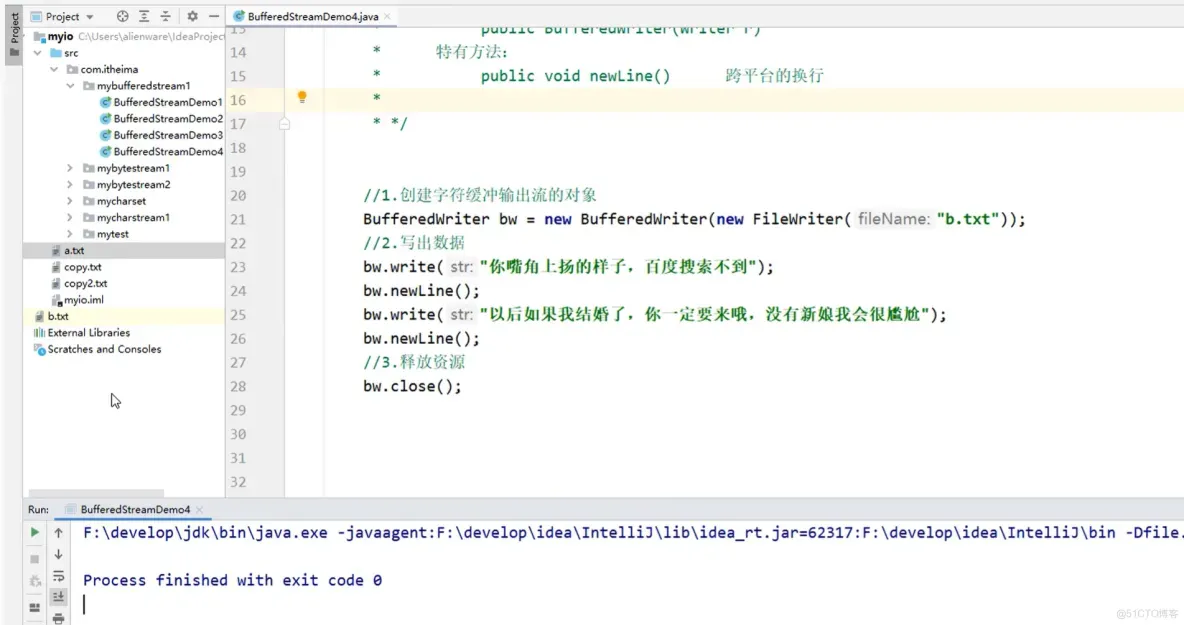Click Project panel horizontal scrollbar
This screenshot has width=1184, height=625.
click(x=96, y=493)
